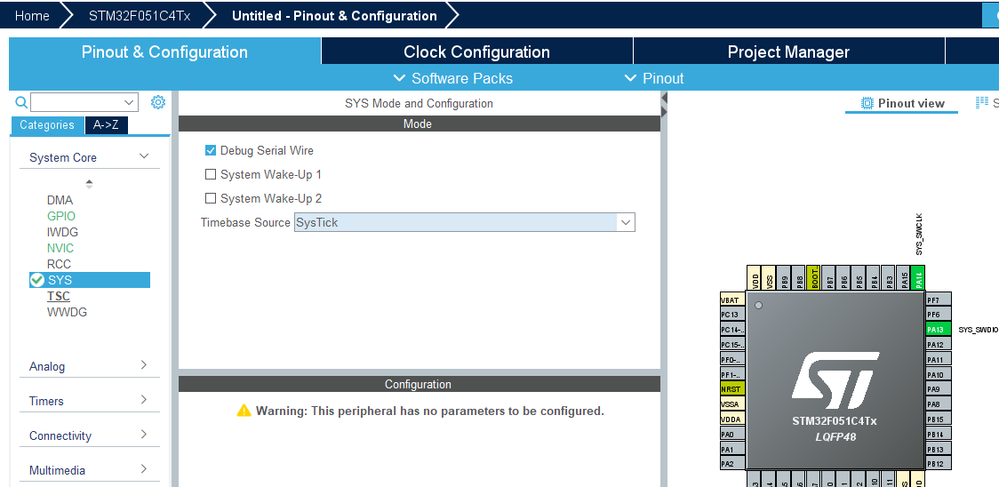Viewport: 999px width, 487px height.
Task: Click the Configuration section header
Action: 419,384
